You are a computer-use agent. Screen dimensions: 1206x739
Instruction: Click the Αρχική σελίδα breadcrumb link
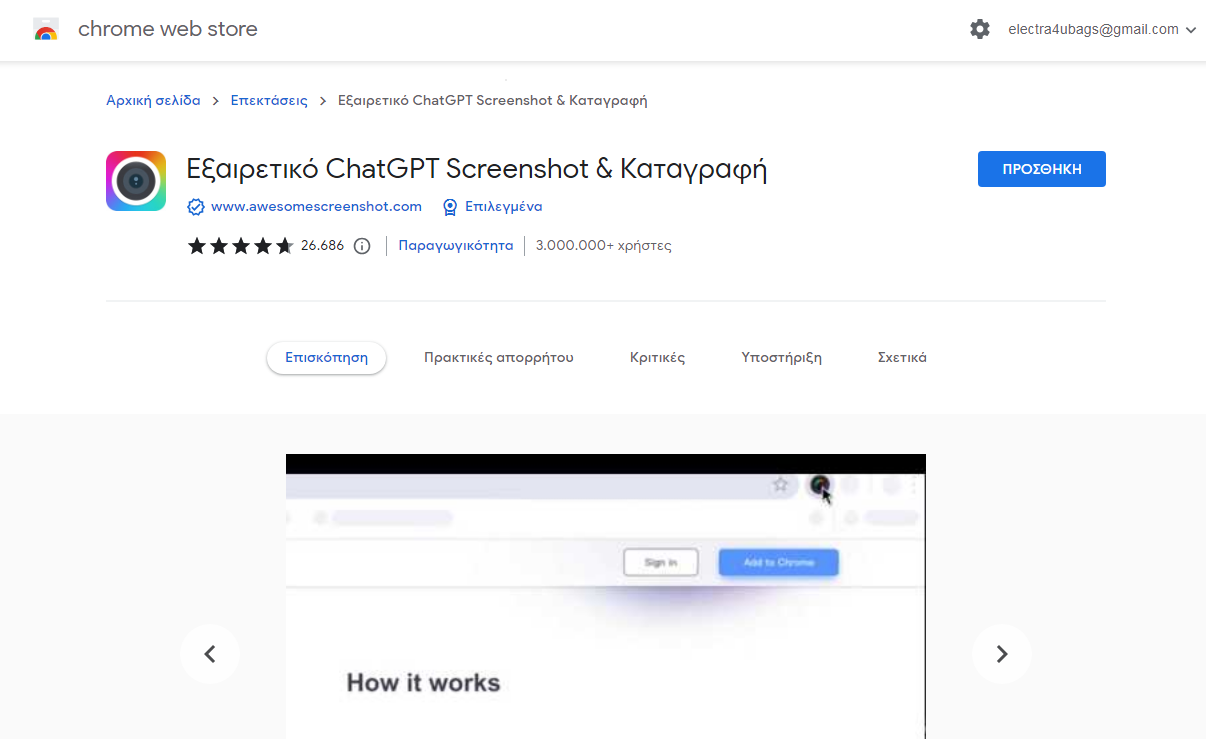click(x=153, y=101)
